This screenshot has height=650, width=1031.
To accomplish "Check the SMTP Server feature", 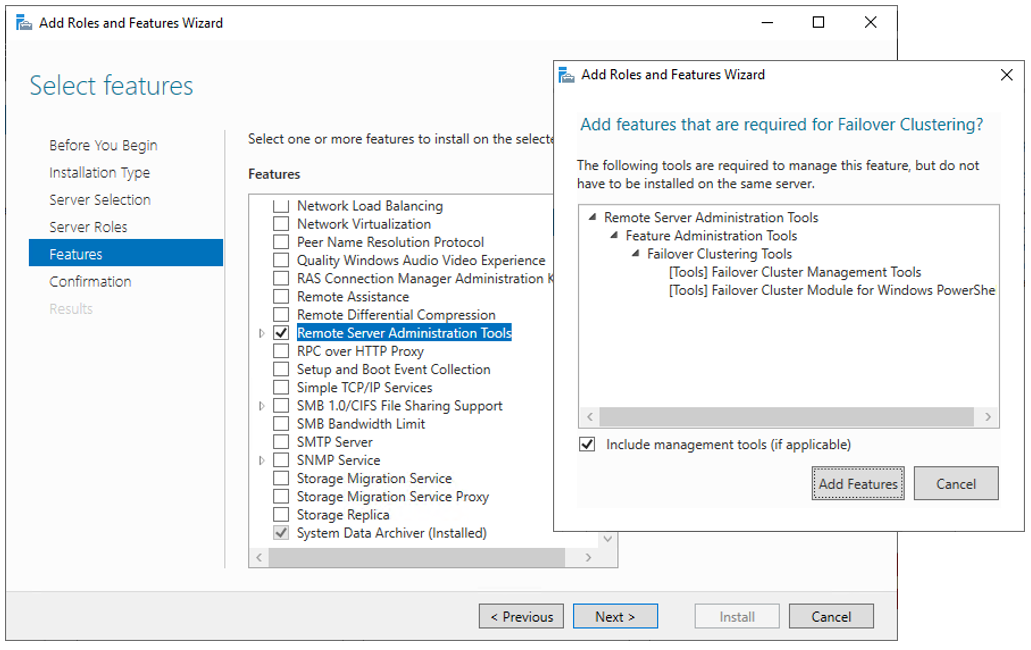I will [x=281, y=442].
